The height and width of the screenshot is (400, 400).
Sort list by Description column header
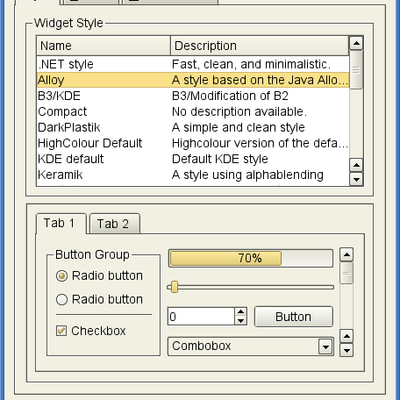tap(260, 46)
